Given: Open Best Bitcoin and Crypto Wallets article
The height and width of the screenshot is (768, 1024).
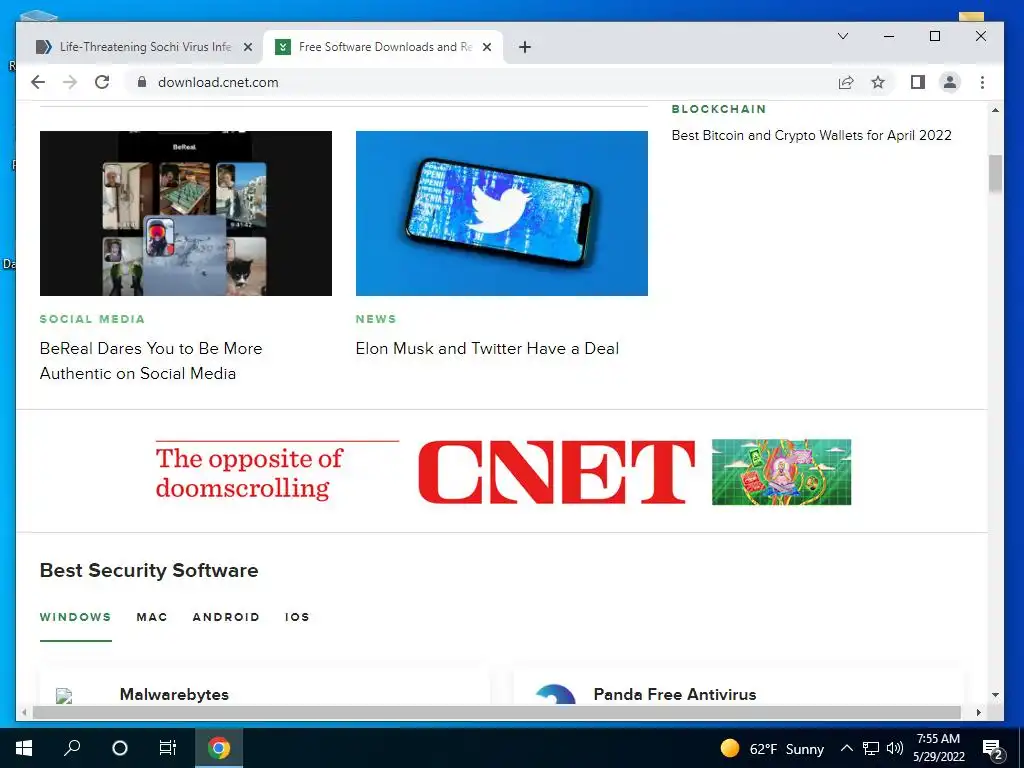Looking at the screenshot, I should [812, 135].
